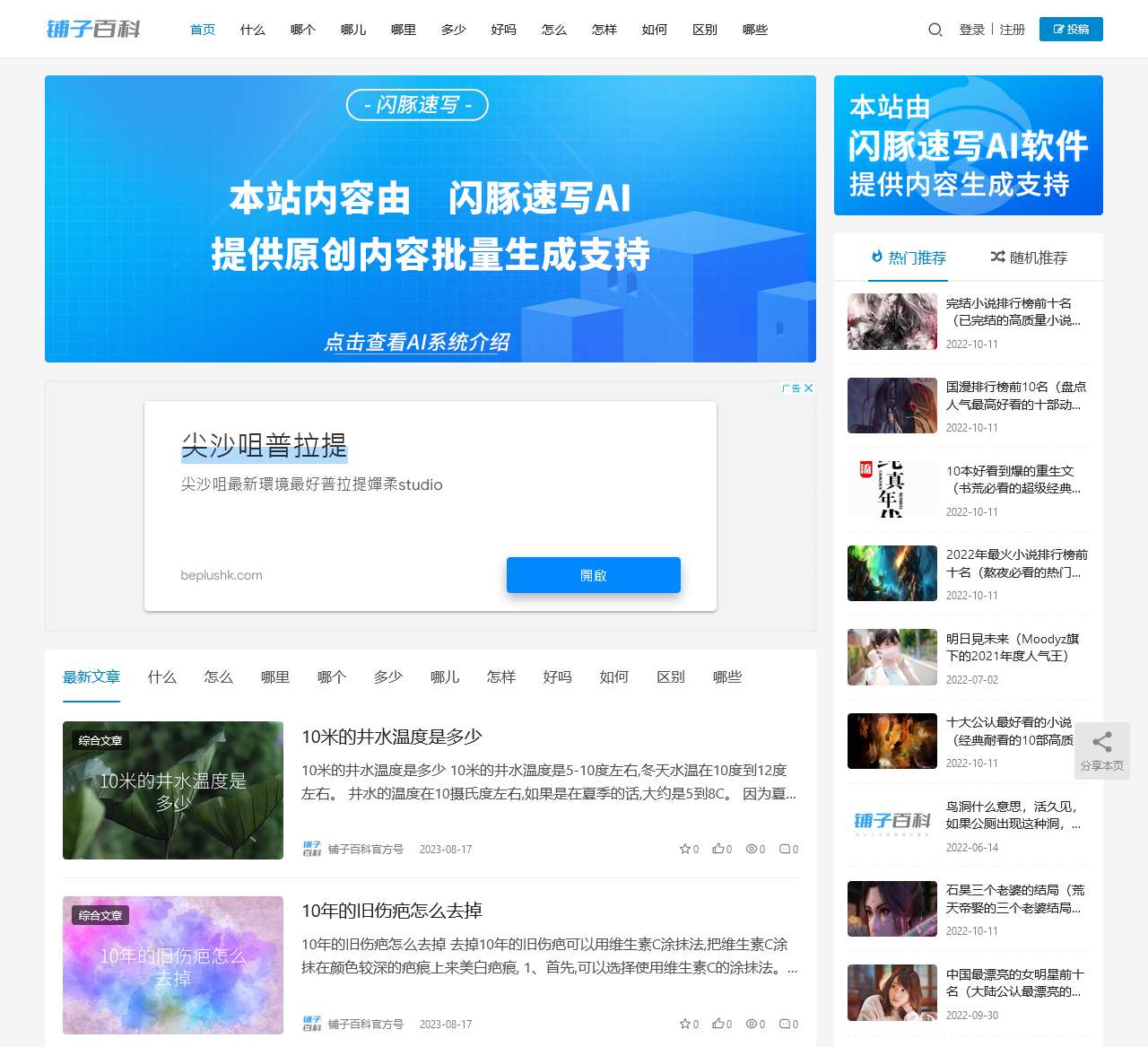This screenshot has width=1148, height=1047.
Task: Open 十大公认最好看的小说 sidebar article
Action: (1010, 731)
